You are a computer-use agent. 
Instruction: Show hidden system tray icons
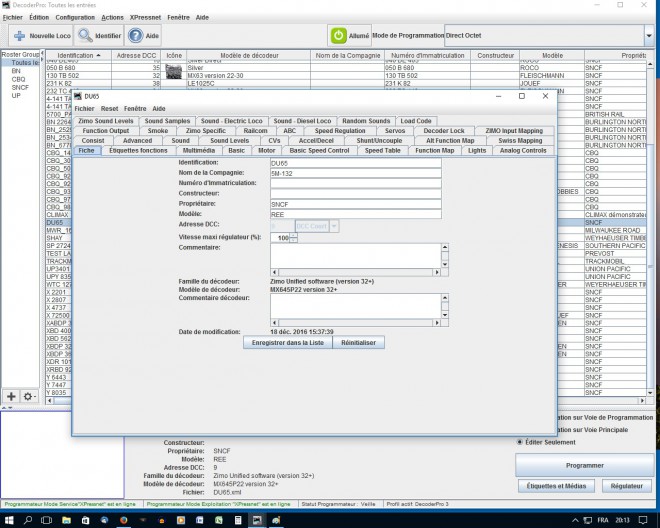(575, 520)
